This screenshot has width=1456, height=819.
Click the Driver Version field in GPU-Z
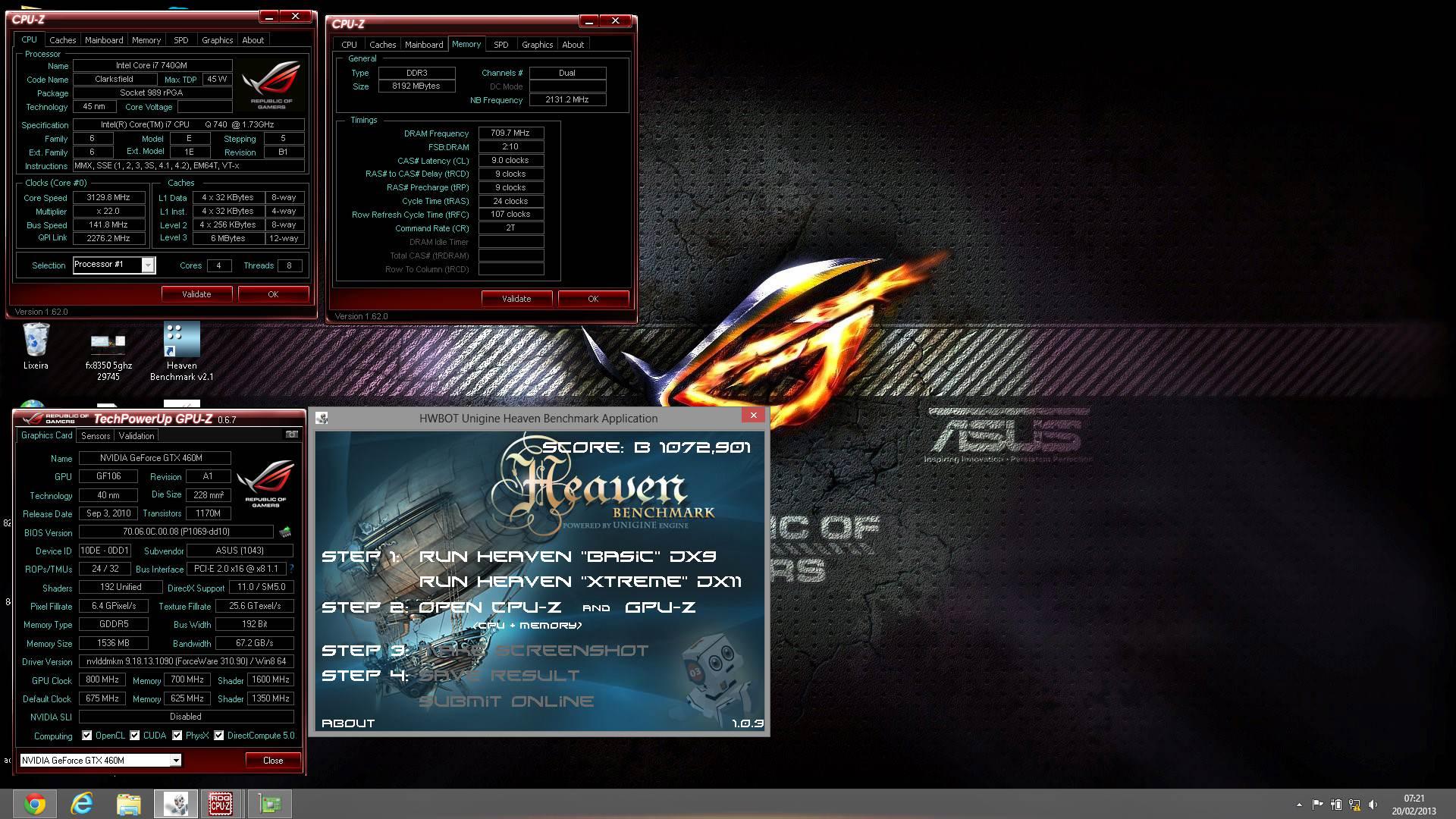187,661
